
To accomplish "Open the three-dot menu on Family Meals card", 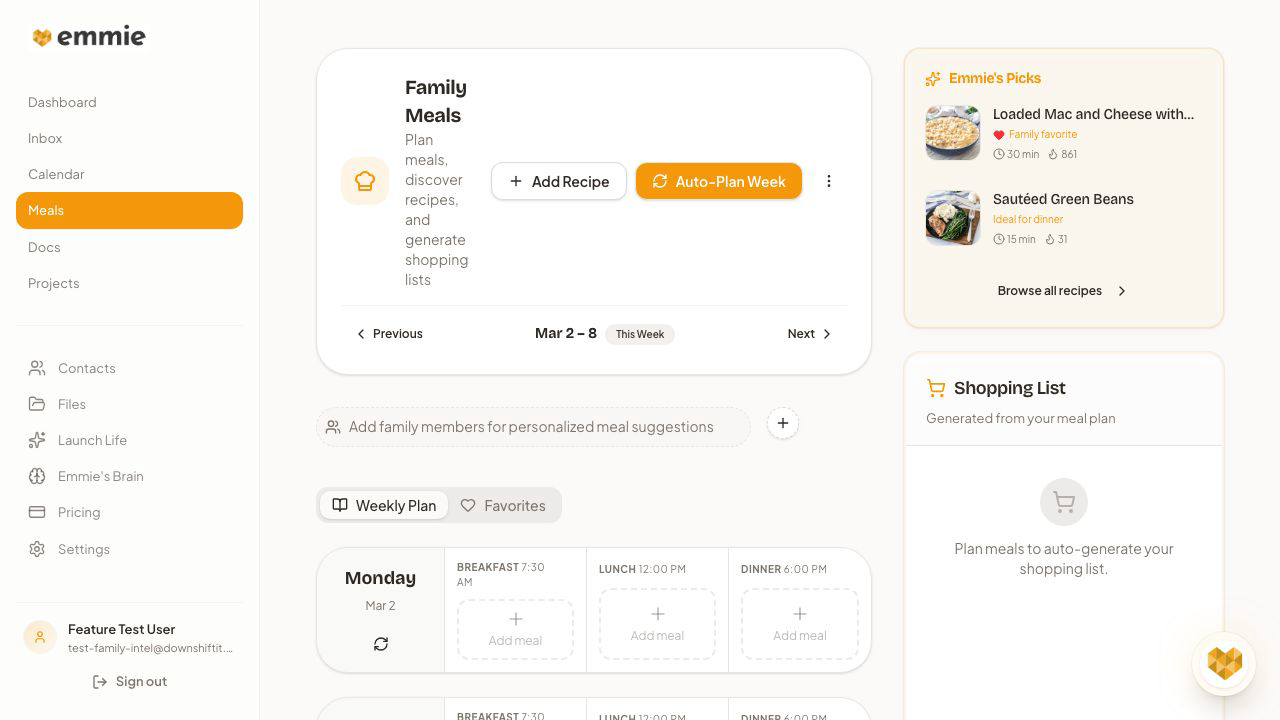I will 829,181.
